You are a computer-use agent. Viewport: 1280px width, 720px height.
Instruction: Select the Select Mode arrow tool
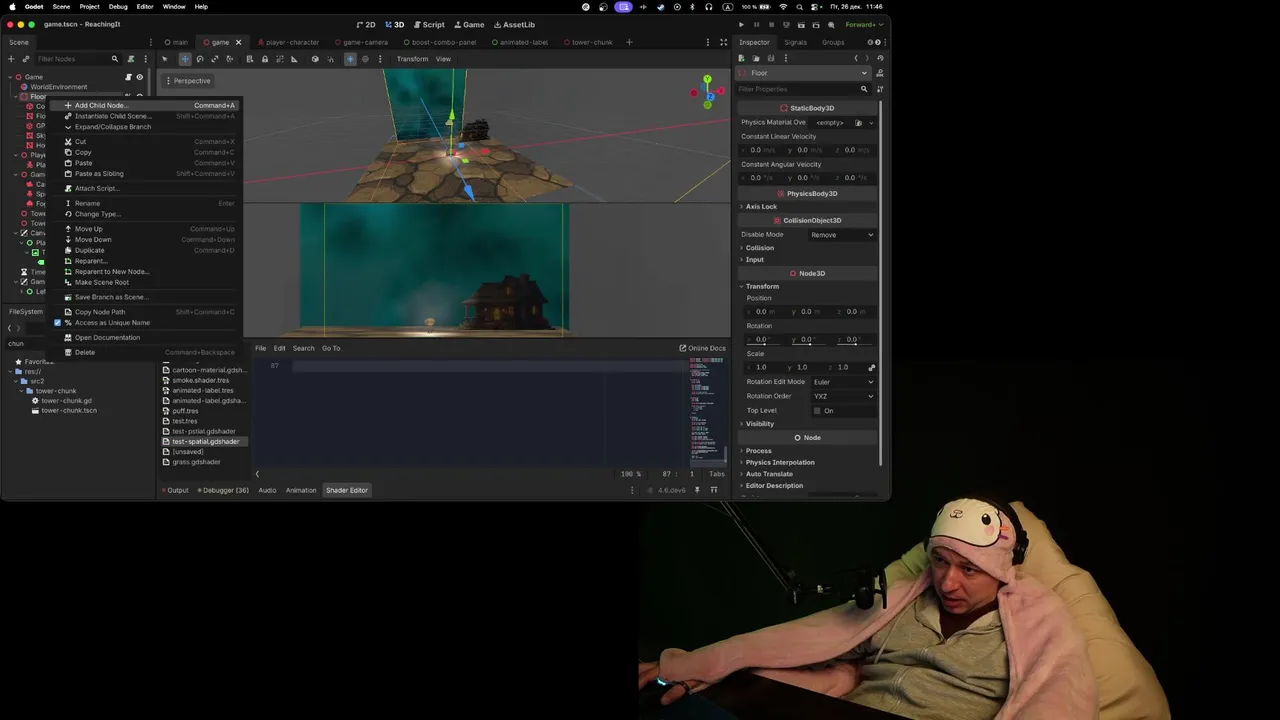click(165, 59)
